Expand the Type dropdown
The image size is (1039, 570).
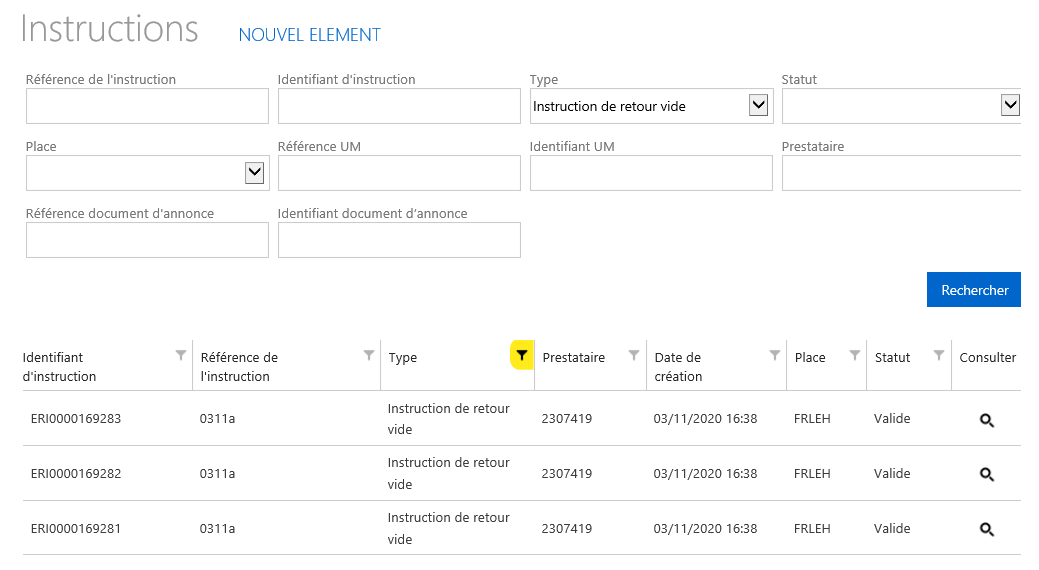(758, 105)
